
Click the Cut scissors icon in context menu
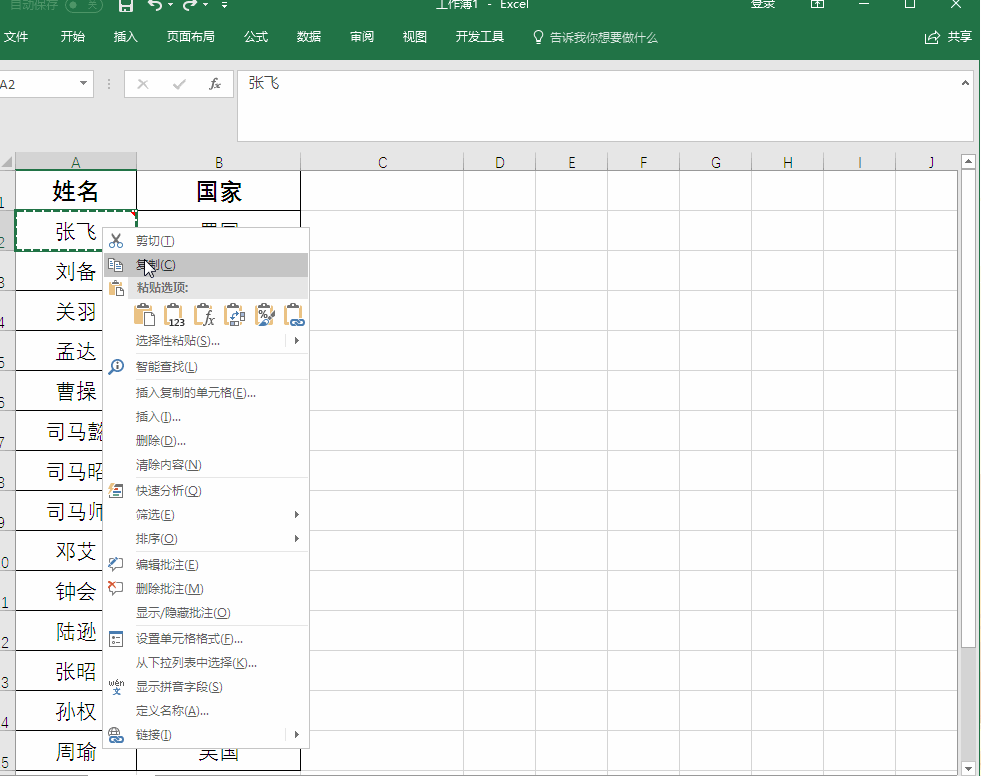click(116, 241)
